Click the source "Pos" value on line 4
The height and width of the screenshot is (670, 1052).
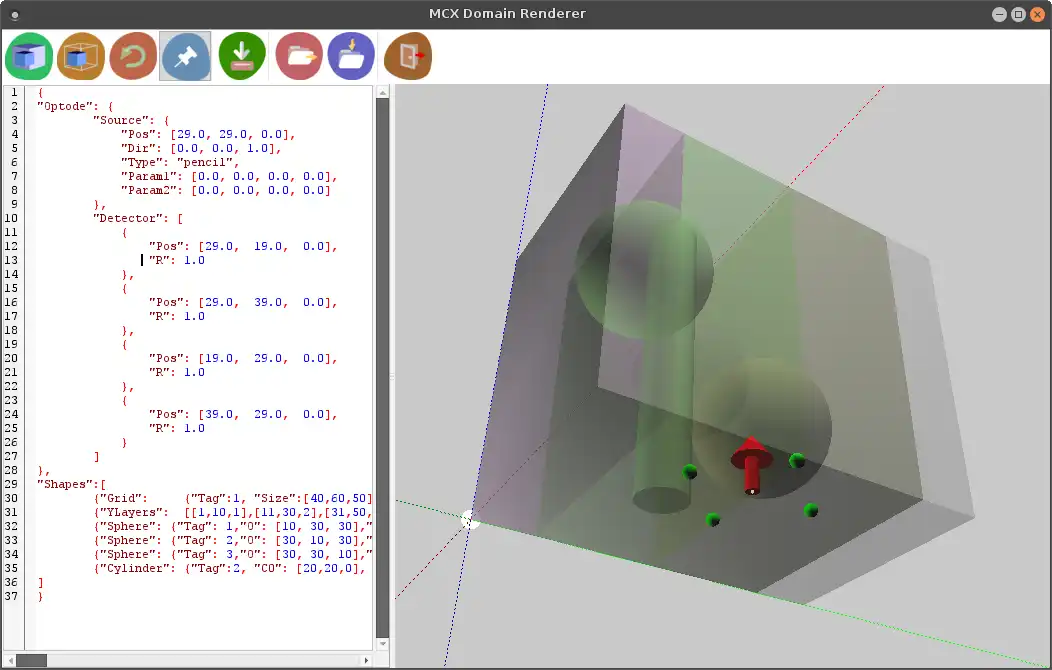232,134
